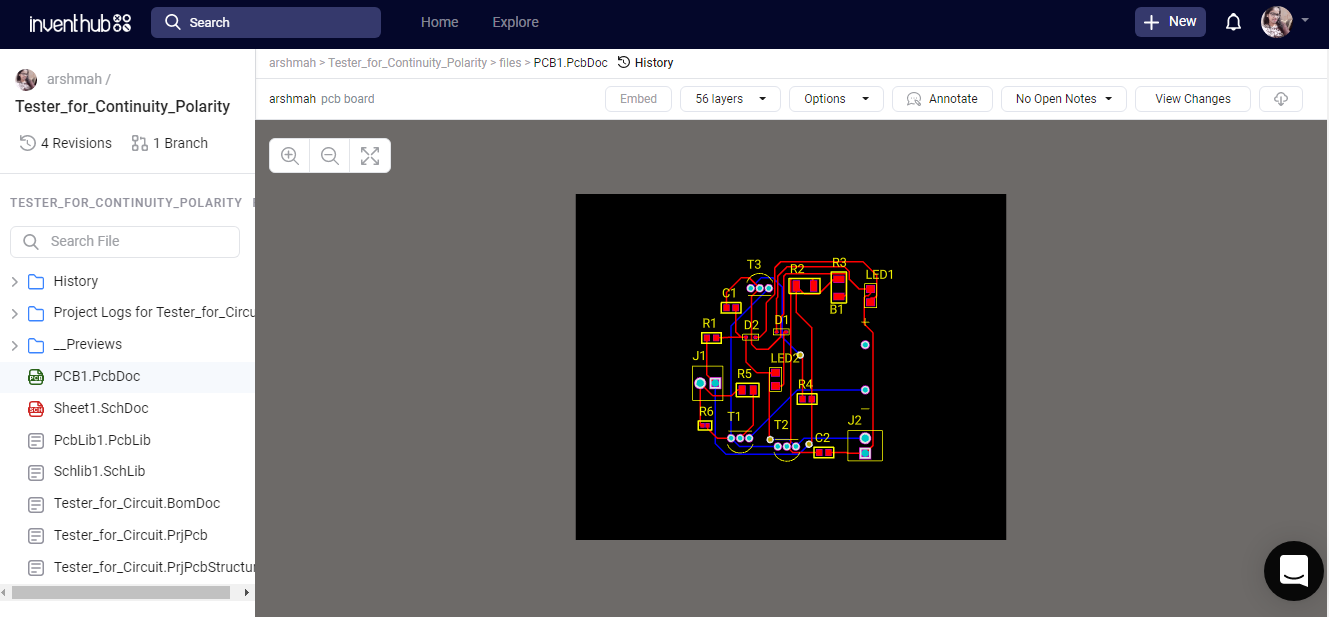Click the Schlib1.SchLib document icon
The width and height of the screenshot is (1329, 617).
click(x=36, y=472)
